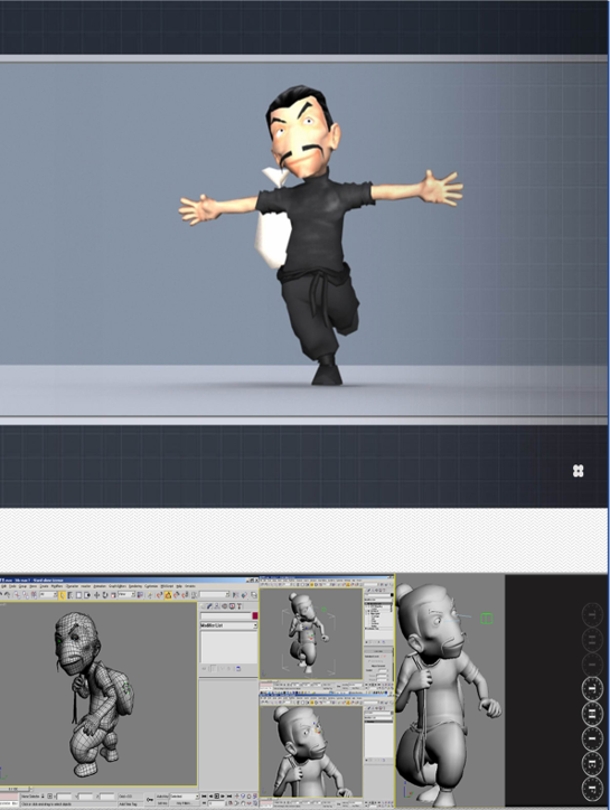Open Named Selection Sets dropdown

[x=215, y=595]
